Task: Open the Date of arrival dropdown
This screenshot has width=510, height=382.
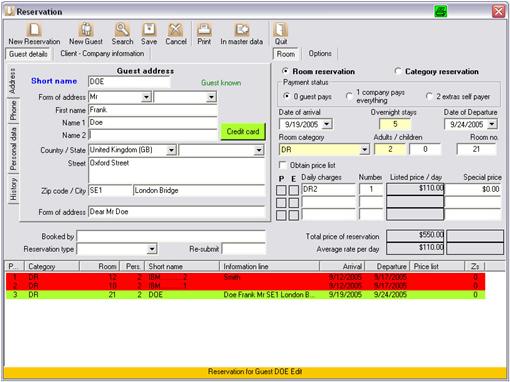Action: pyautogui.click(x=327, y=124)
